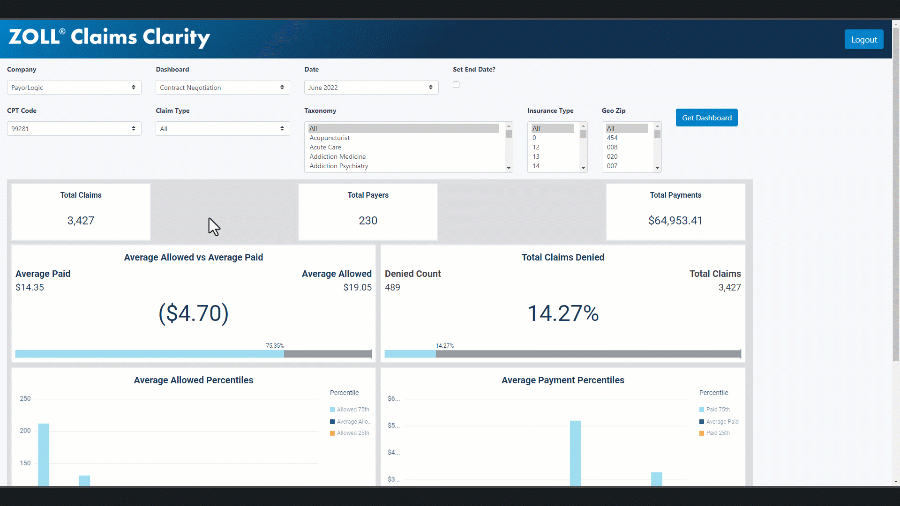Click the Taxonomy list scrollbar thumb

pyautogui.click(x=509, y=134)
